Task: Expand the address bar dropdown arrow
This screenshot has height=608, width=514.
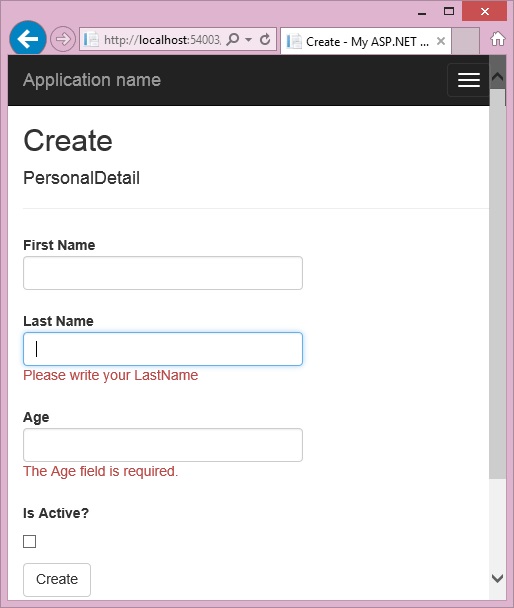Action: pos(249,40)
